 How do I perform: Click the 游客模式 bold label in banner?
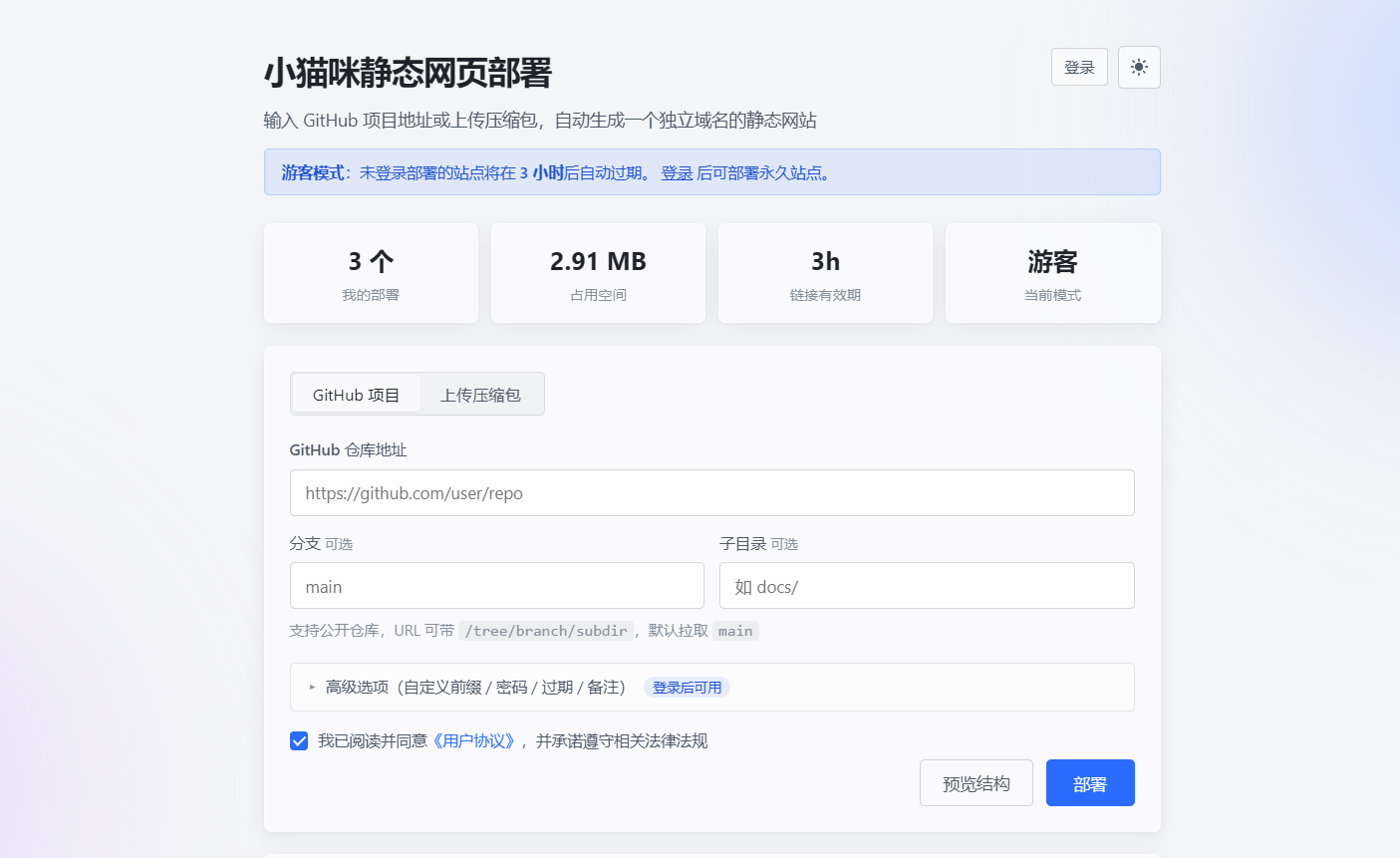point(313,172)
